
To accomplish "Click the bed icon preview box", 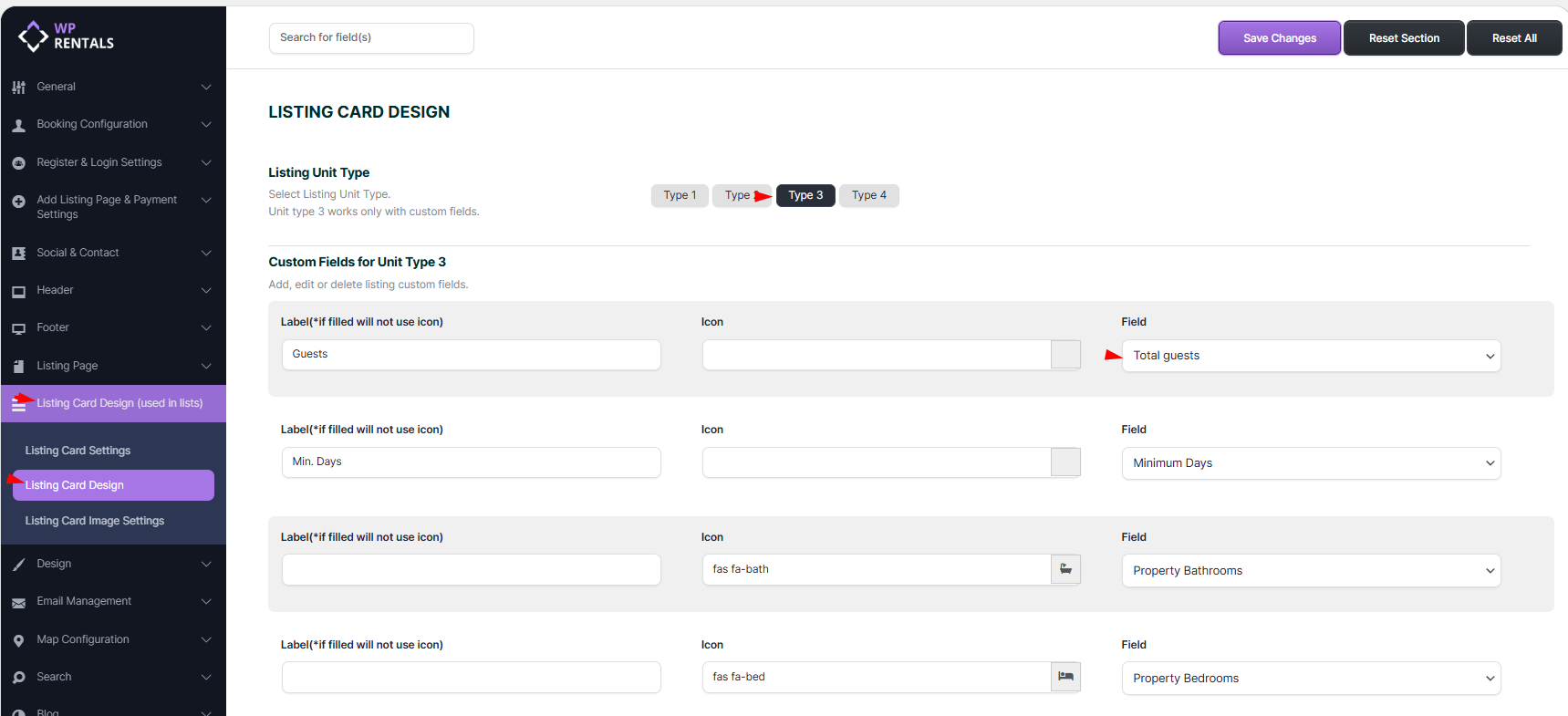I will [1065, 677].
